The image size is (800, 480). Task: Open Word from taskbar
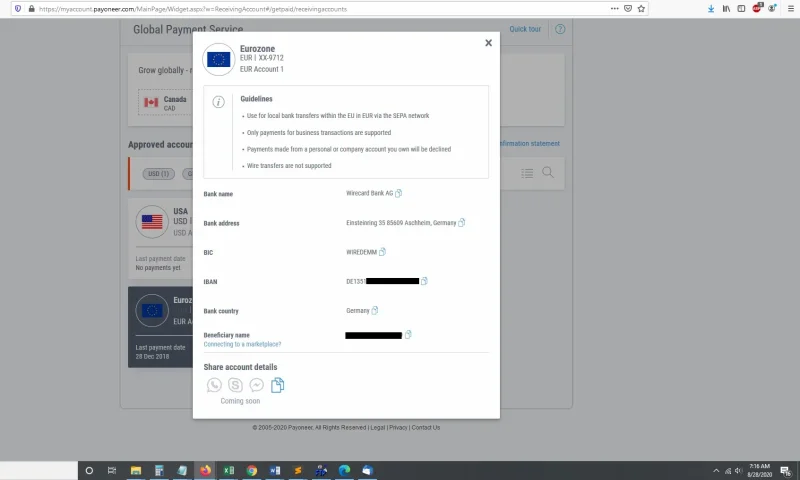(275, 470)
